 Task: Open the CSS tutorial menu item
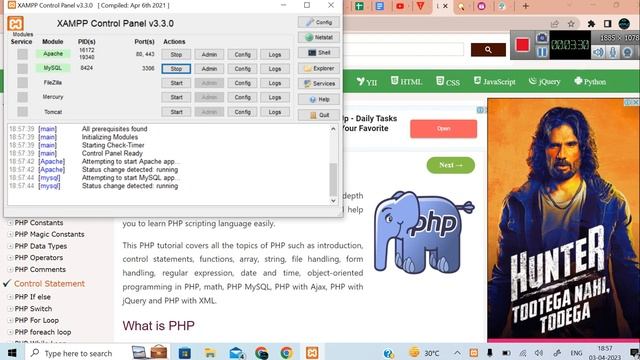448,81
